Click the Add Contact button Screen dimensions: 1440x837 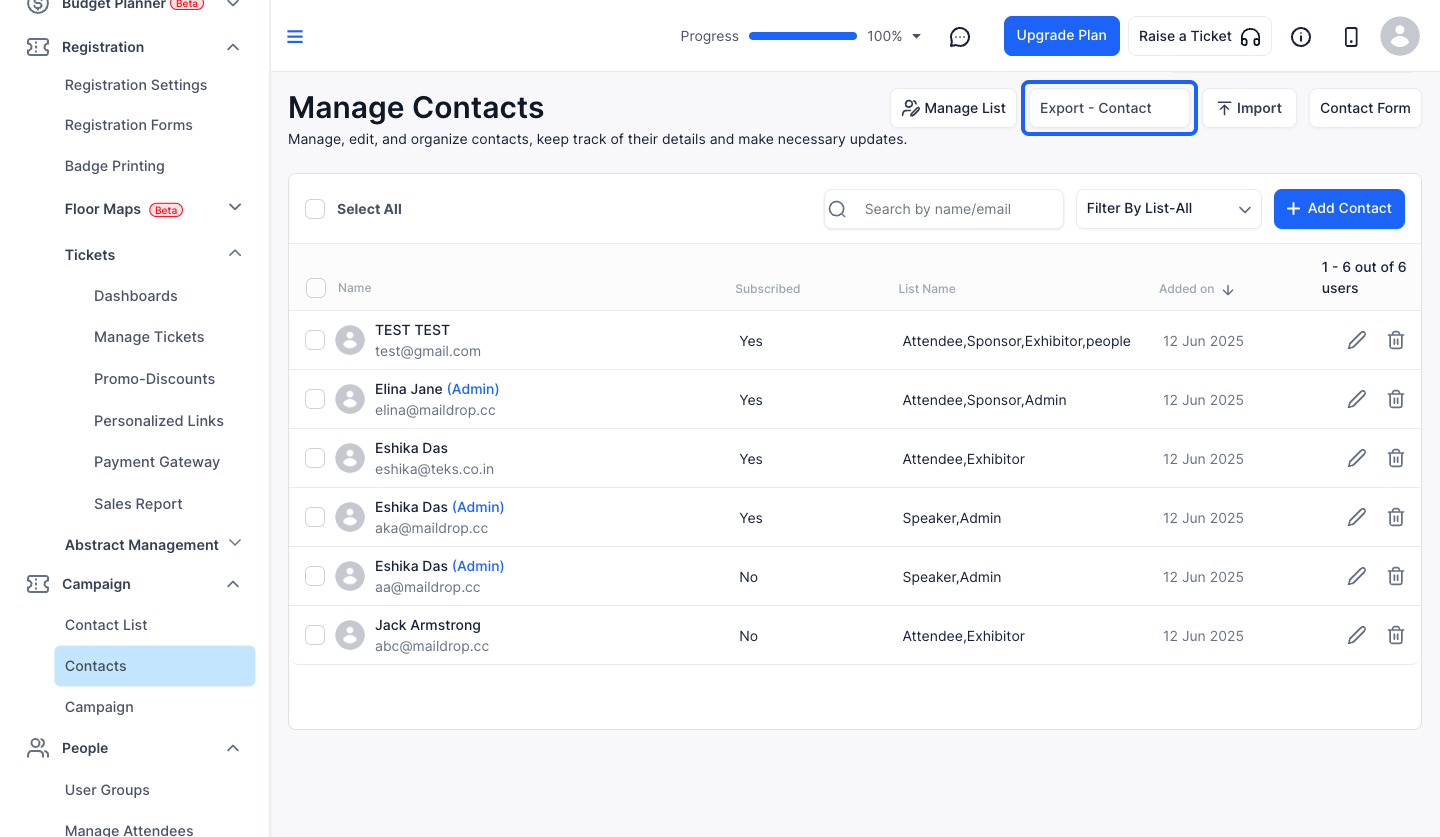coord(1339,209)
